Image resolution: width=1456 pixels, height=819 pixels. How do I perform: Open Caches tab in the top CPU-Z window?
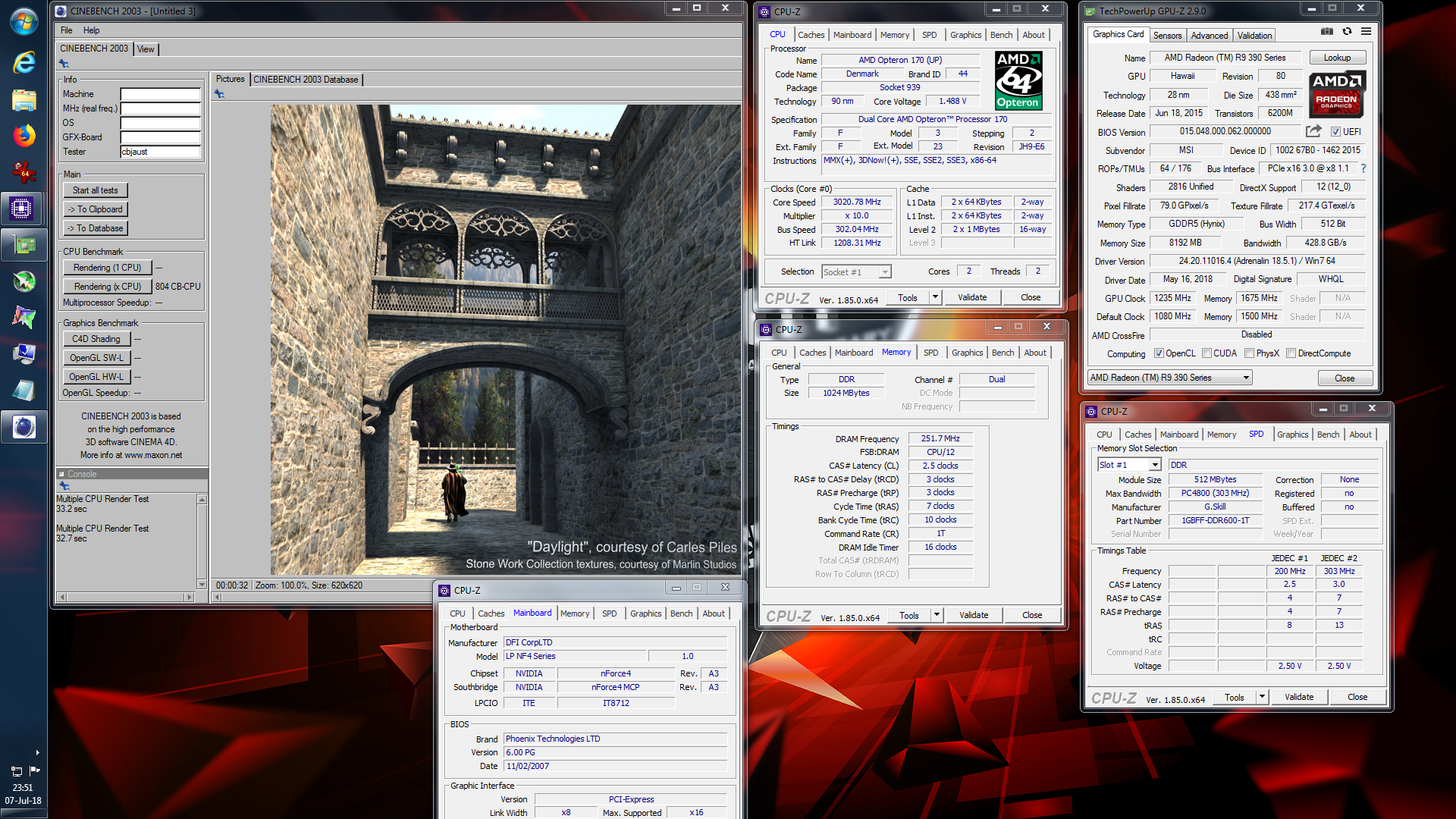click(811, 35)
